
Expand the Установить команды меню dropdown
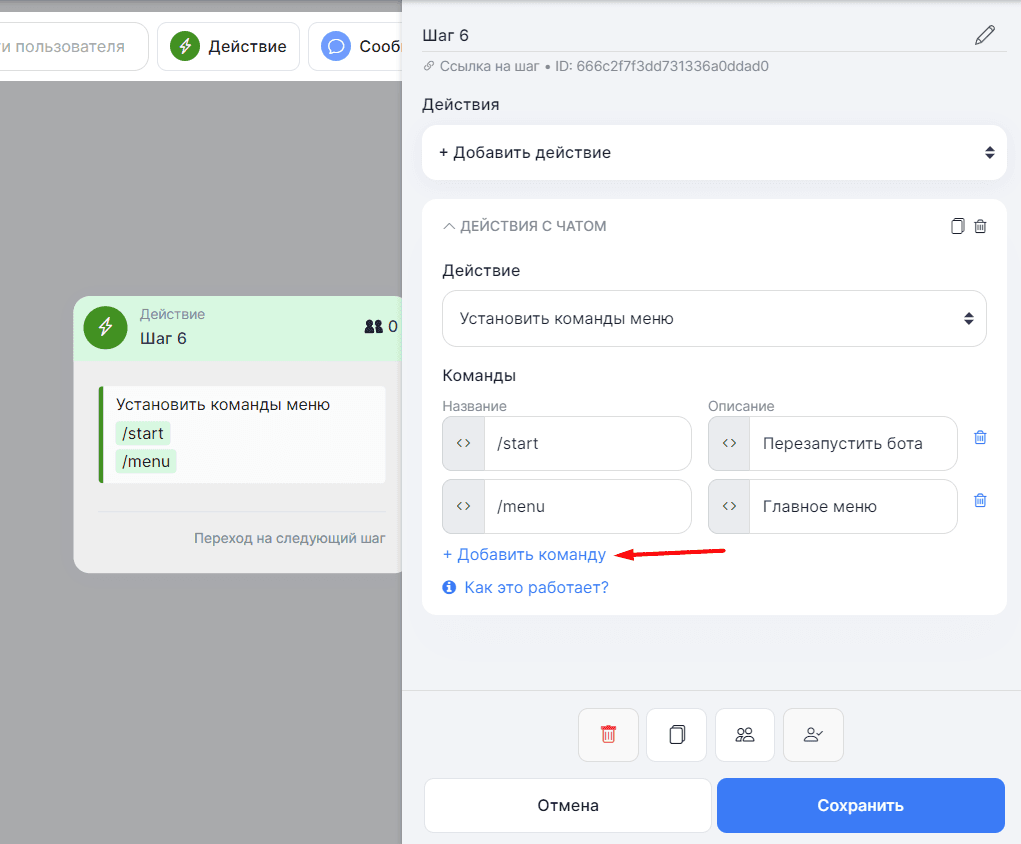(714, 319)
